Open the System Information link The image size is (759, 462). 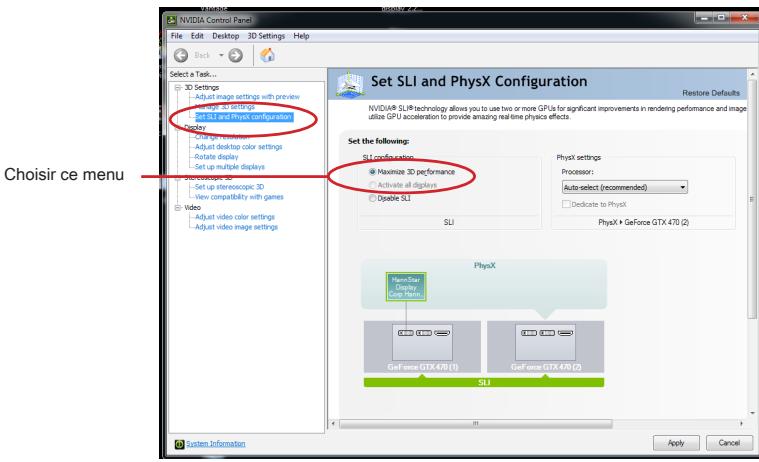click(x=216, y=444)
